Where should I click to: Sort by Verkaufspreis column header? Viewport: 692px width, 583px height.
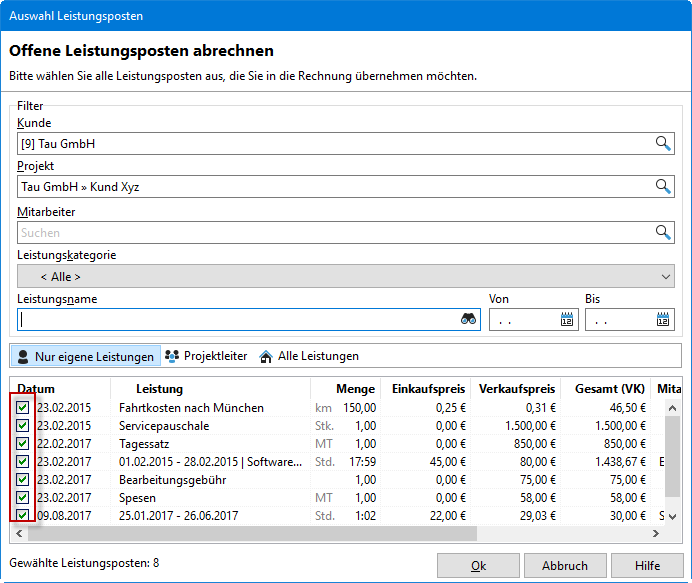516,389
